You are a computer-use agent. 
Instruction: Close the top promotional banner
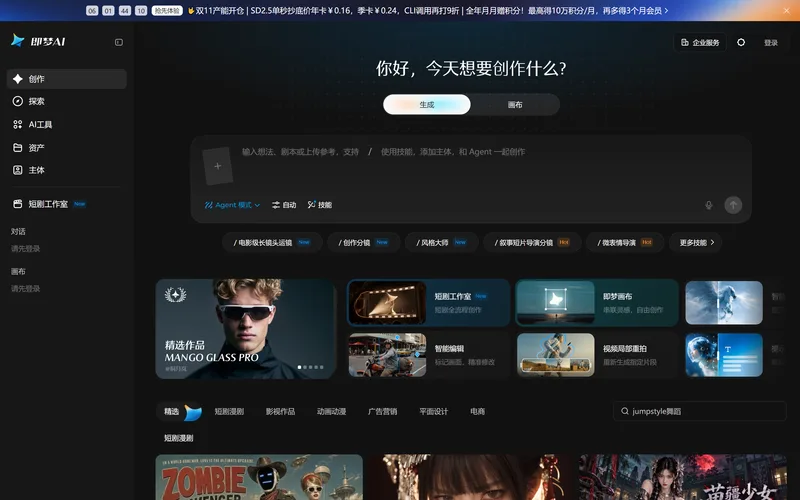pos(787,10)
